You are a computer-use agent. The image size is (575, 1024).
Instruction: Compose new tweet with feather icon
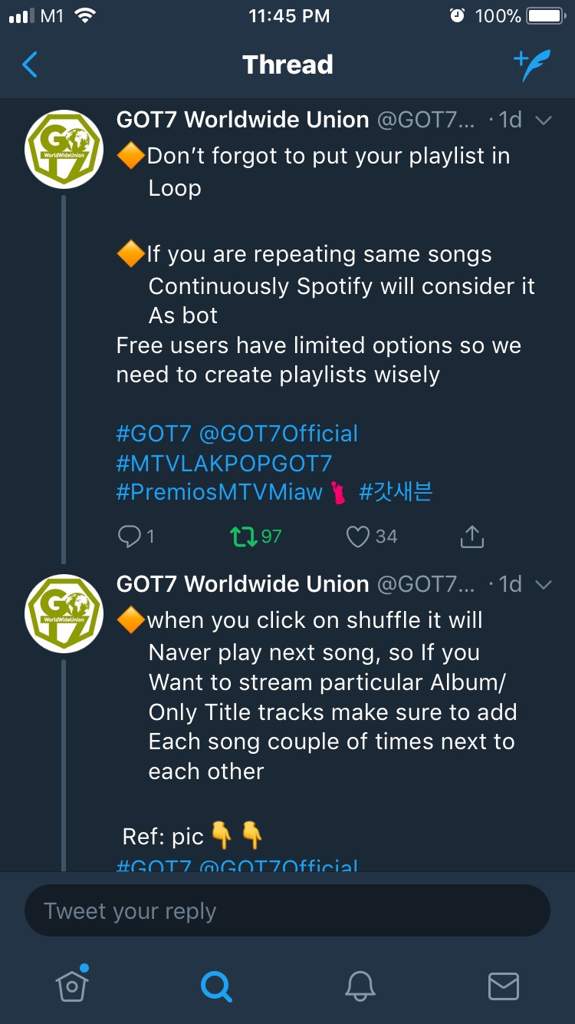tap(532, 65)
